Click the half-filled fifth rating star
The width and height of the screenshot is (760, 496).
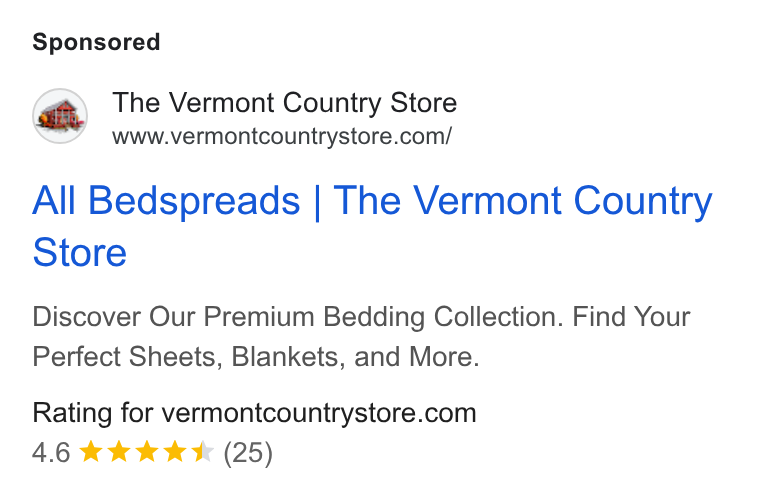click(x=203, y=452)
